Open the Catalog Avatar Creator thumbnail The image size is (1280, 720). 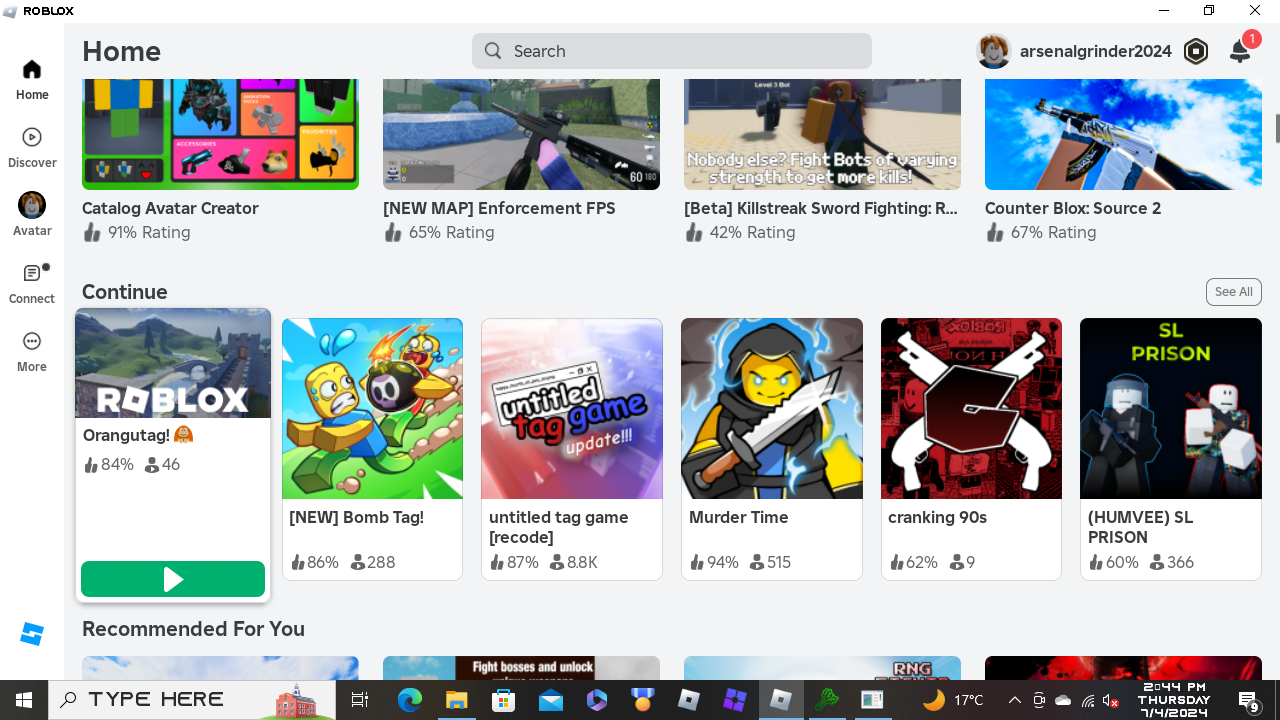point(220,135)
